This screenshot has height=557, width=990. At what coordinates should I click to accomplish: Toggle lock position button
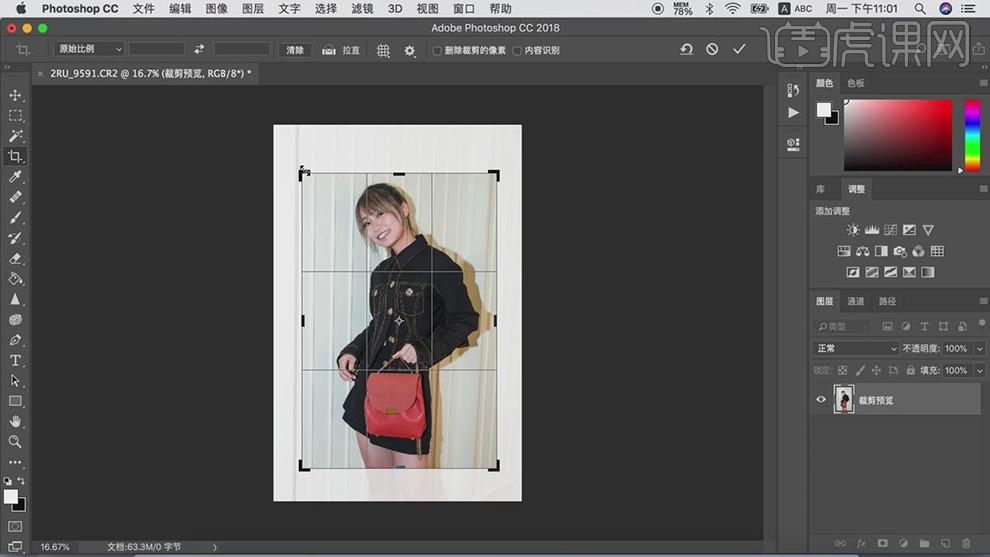pos(876,371)
